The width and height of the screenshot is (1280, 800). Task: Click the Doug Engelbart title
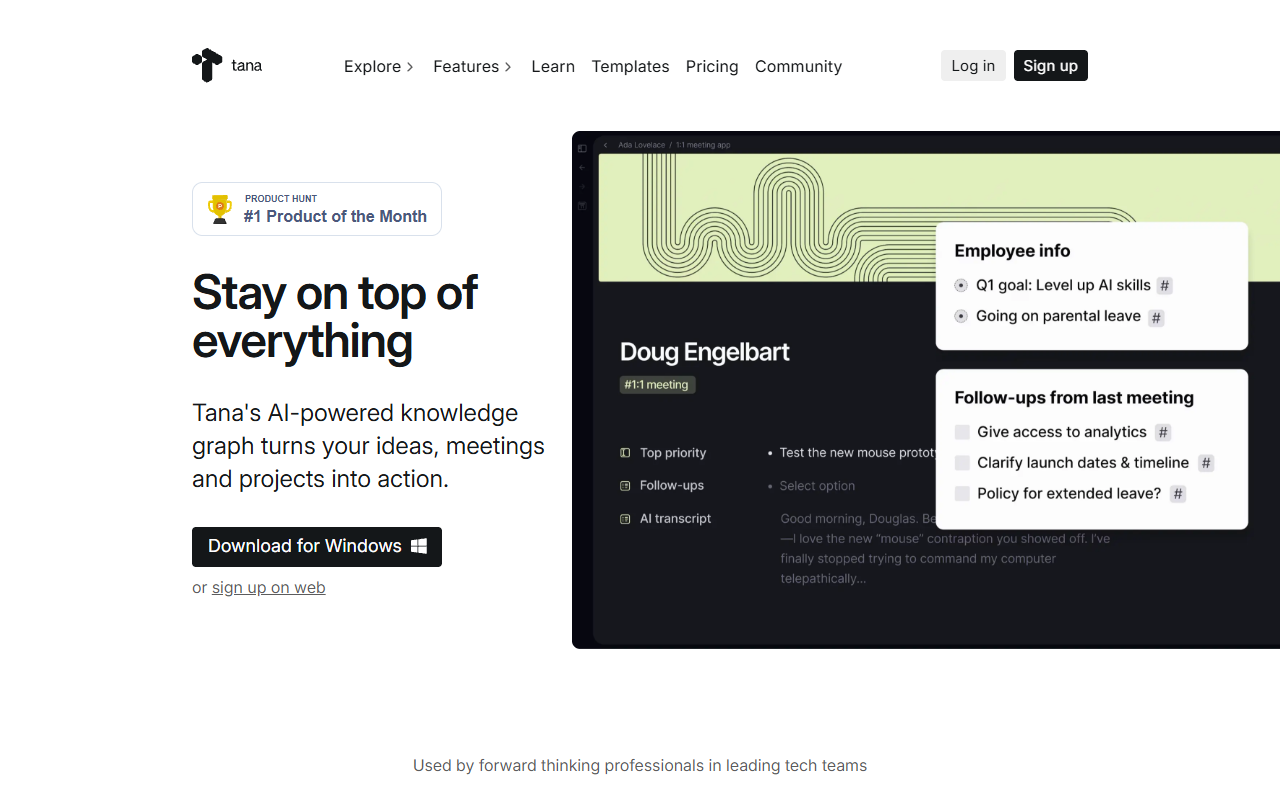pyautogui.click(x=705, y=352)
